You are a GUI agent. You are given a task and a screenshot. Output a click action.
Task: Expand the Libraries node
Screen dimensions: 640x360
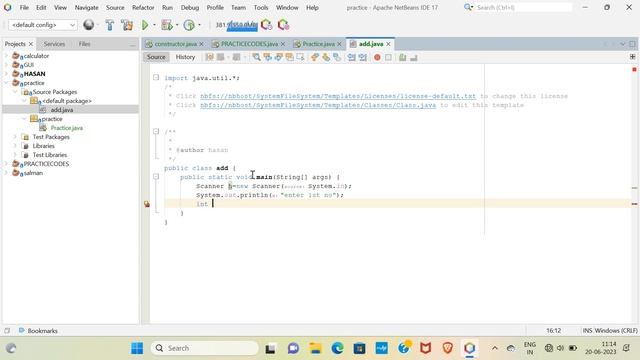pyautogui.click(x=15, y=146)
